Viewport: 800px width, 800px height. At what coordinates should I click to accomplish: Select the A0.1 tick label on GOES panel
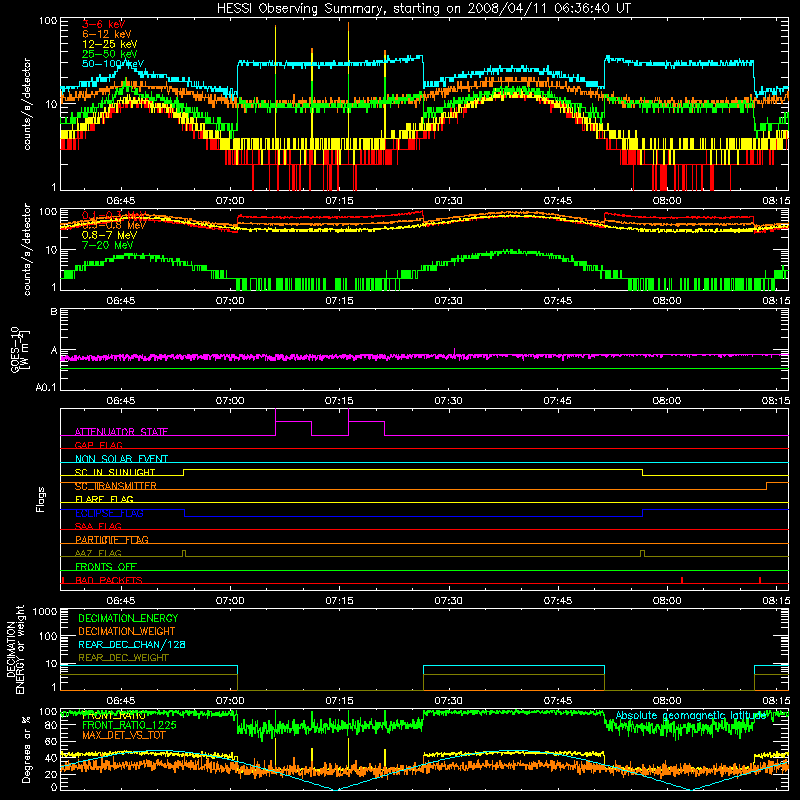(x=46, y=387)
